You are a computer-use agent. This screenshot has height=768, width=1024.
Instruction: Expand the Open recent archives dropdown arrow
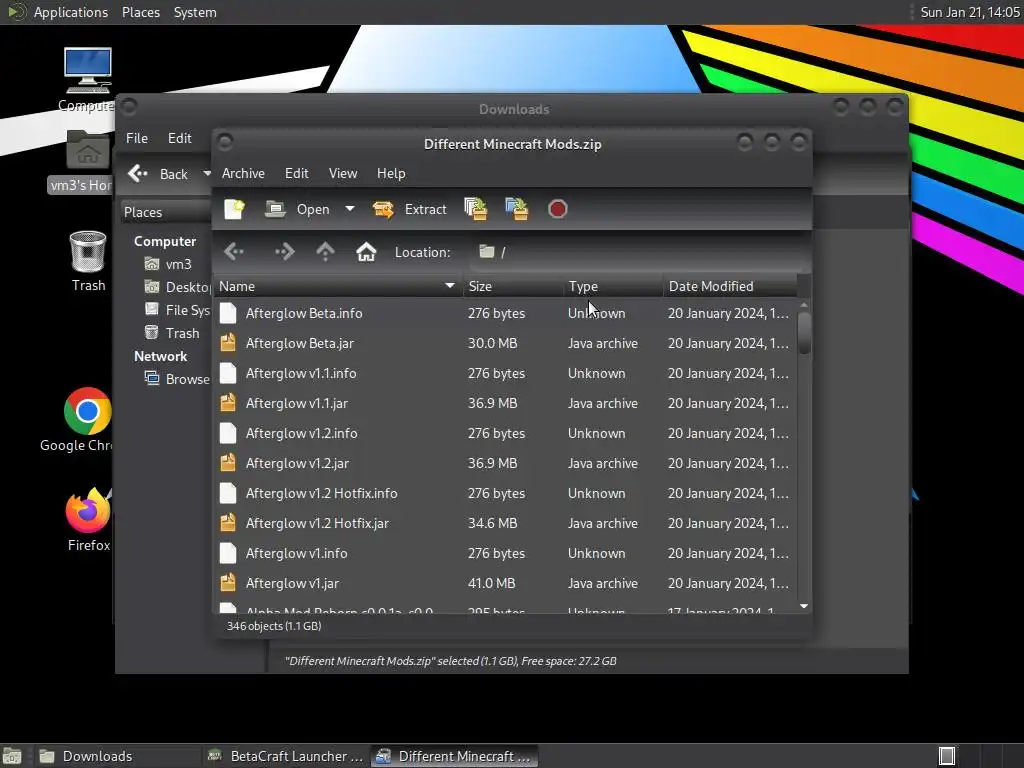(x=350, y=209)
